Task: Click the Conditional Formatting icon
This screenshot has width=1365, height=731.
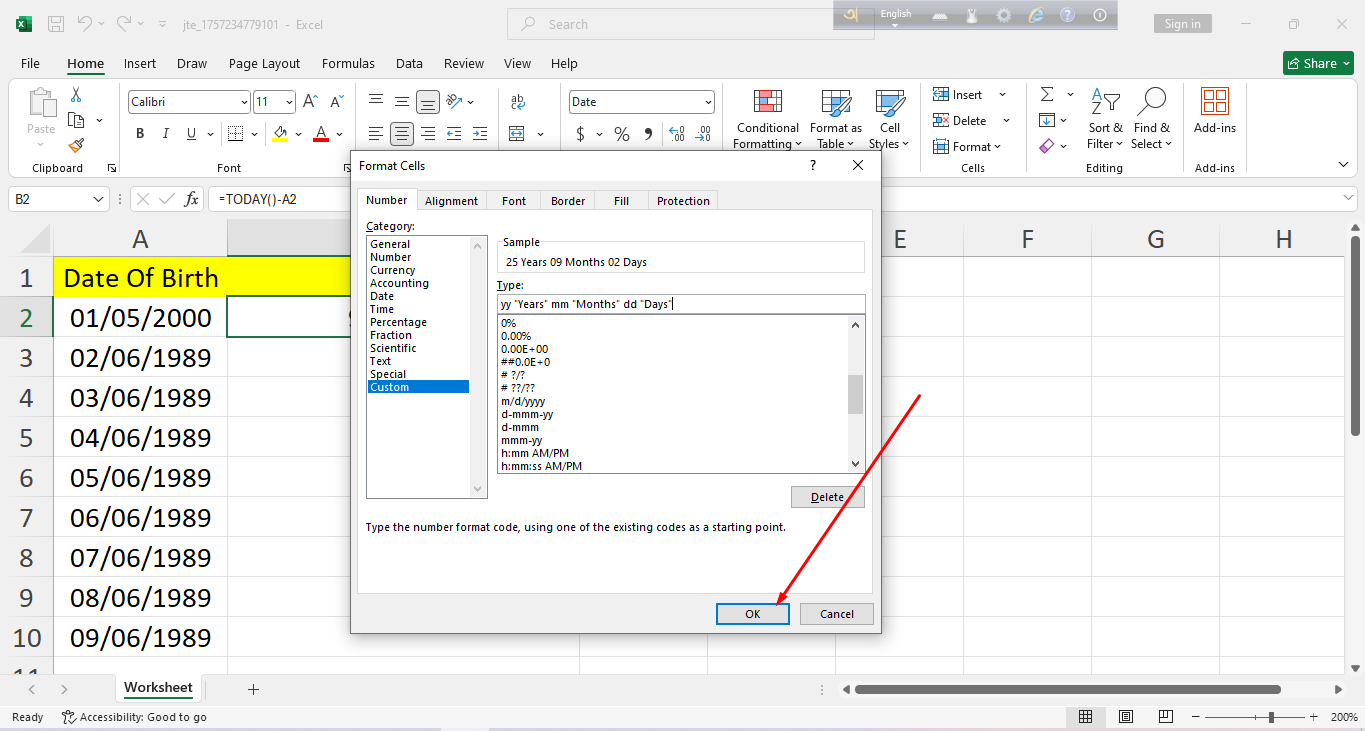Action: pos(767,104)
